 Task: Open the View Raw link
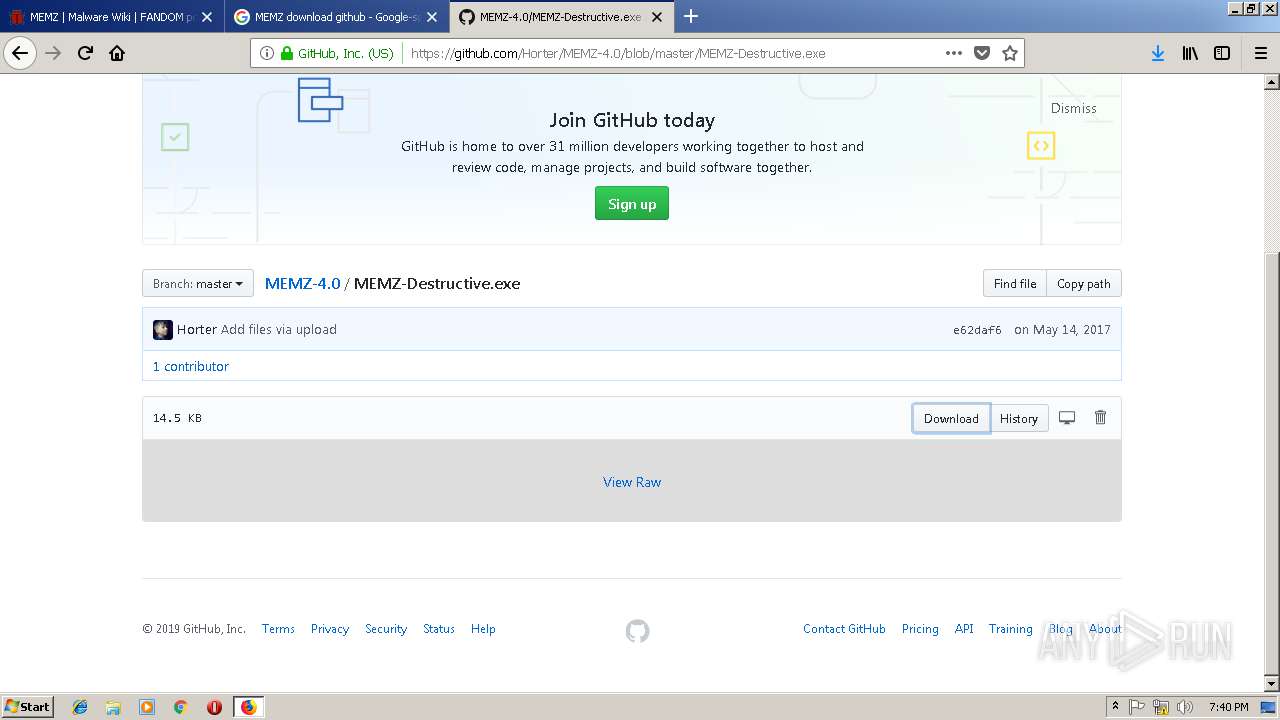click(x=632, y=482)
